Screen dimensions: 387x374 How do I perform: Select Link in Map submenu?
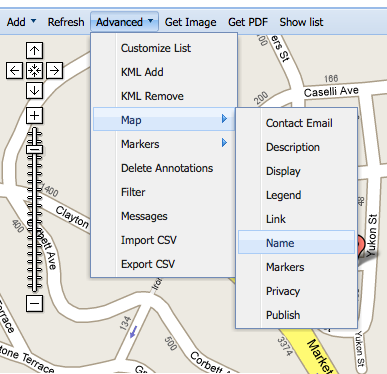[297, 219]
